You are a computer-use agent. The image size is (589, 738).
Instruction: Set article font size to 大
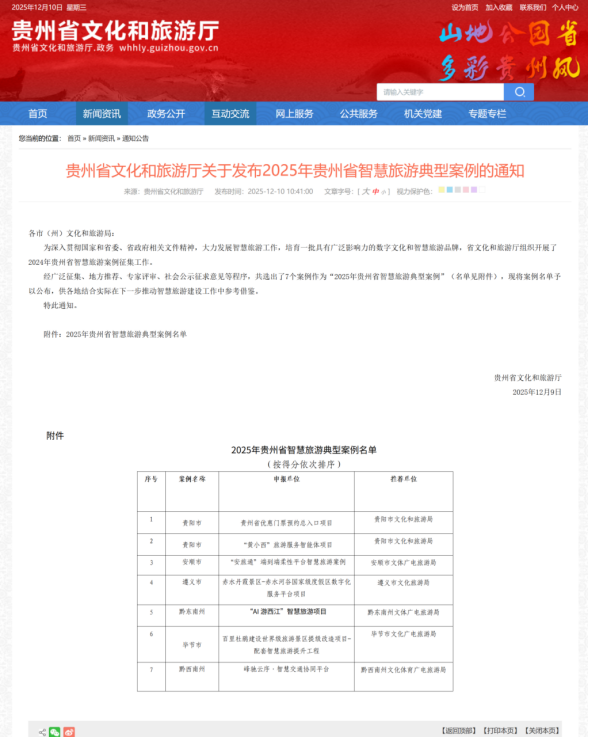pos(366,191)
